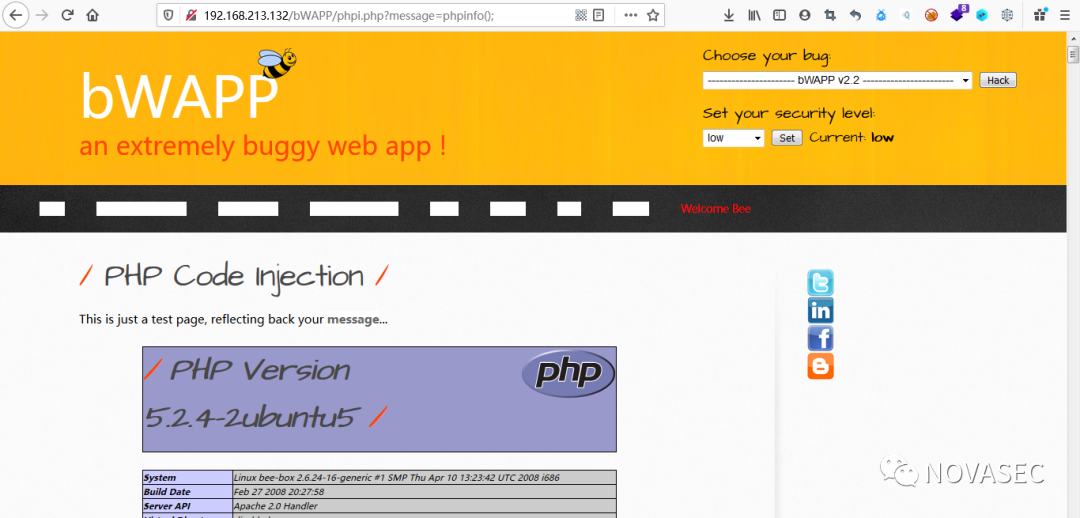Viewport: 1080px width, 518px height.
Task: Open the globe grid extension icon
Action: (1007, 15)
